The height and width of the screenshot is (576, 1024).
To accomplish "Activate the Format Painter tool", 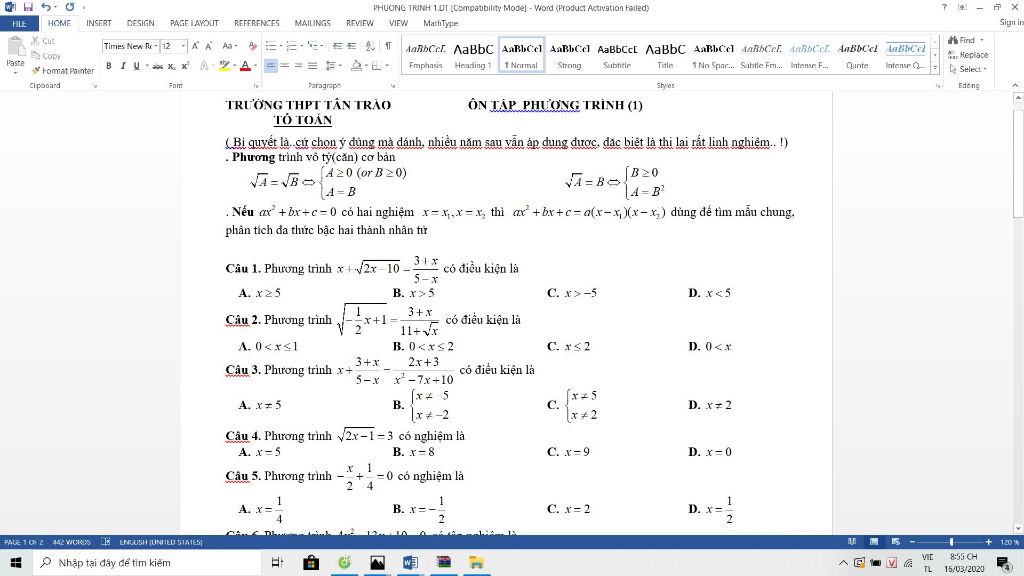I will point(63,71).
